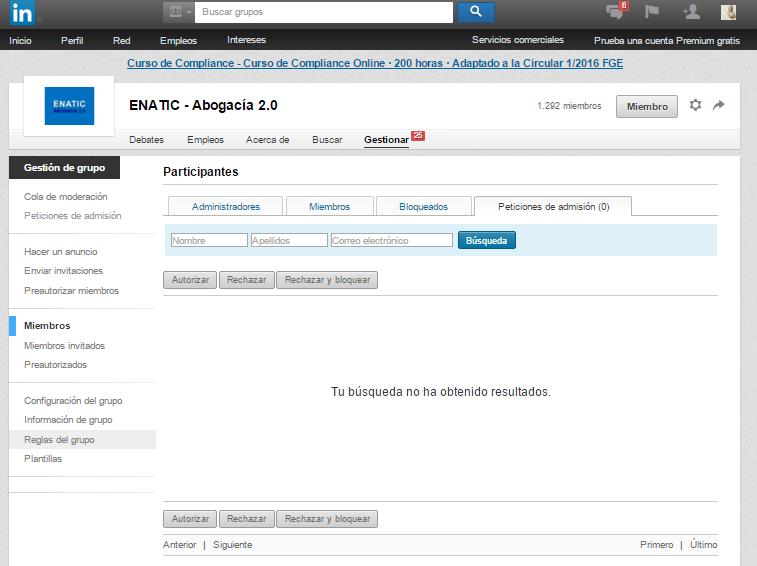The height and width of the screenshot is (566, 757).
Task: Open messages inbox icon
Action: (615, 12)
